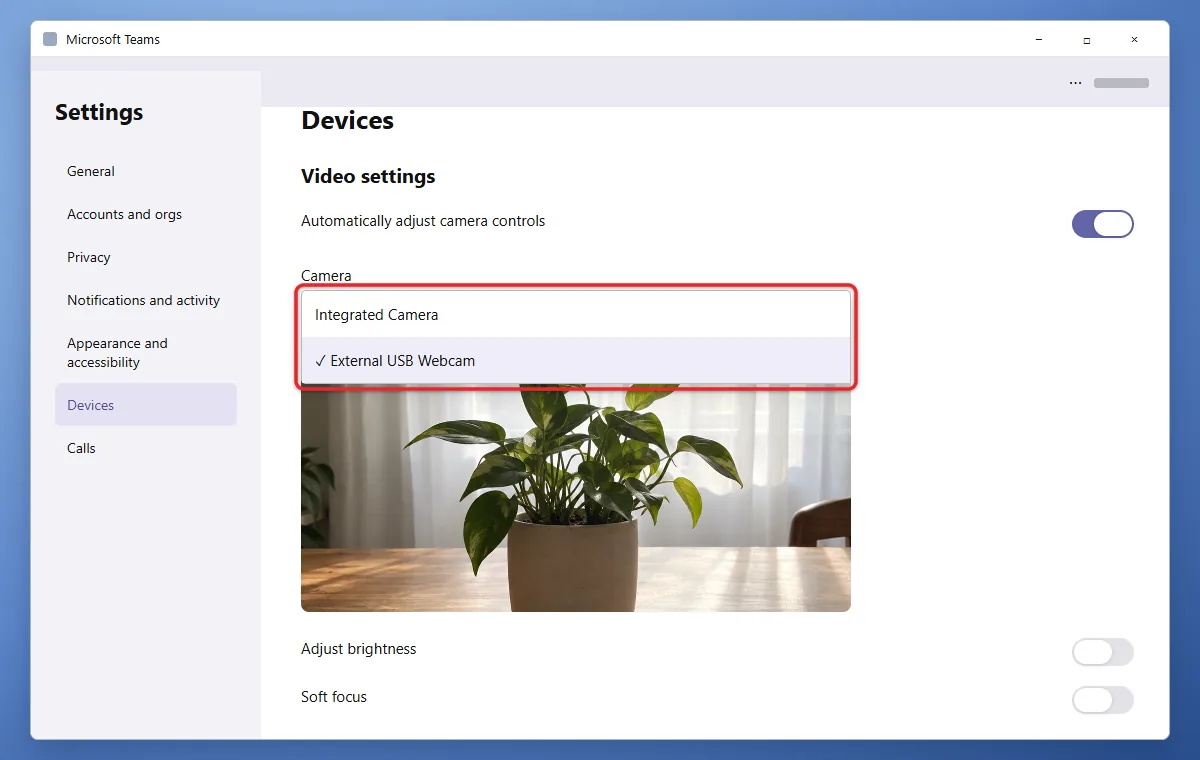Click the camera preview of the plant
Image resolution: width=1200 pixels, height=760 pixels.
(x=576, y=498)
